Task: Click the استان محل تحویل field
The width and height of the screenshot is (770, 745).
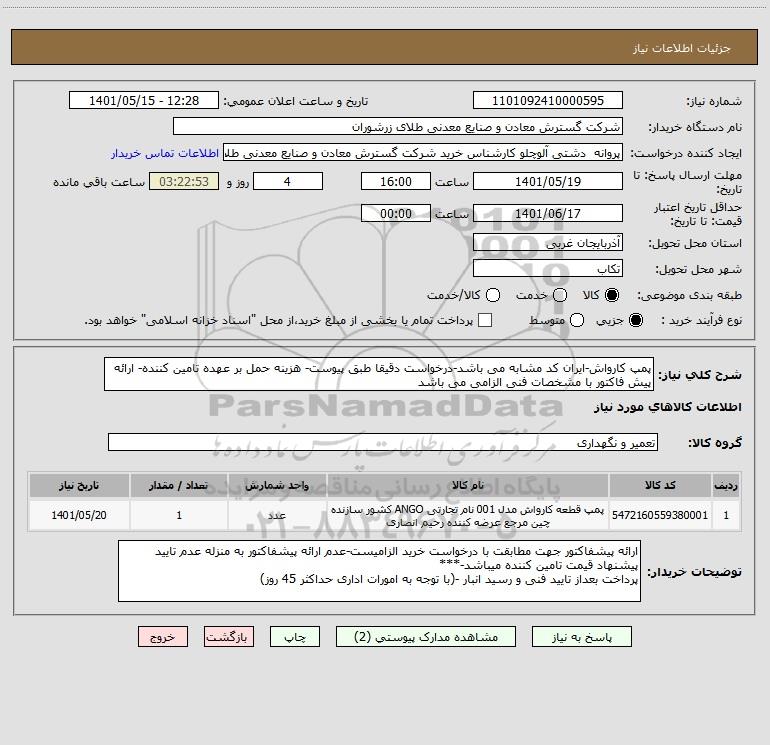Action: pyautogui.click(x=548, y=243)
